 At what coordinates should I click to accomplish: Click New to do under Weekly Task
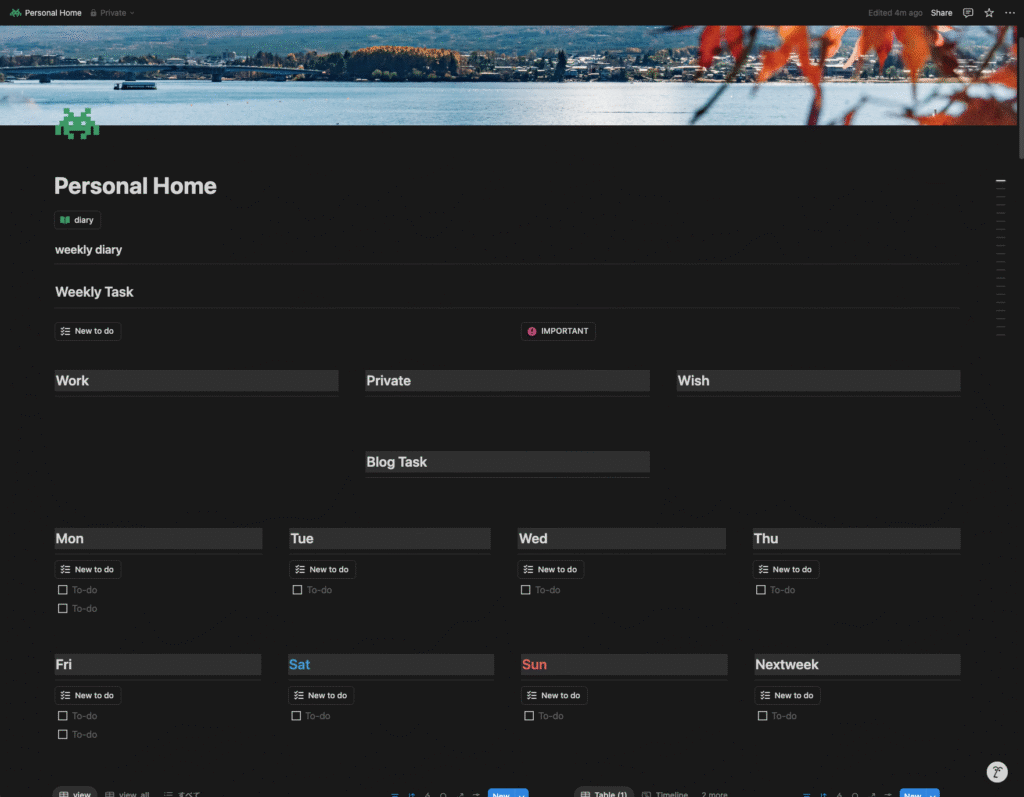[x=88, y=331]
